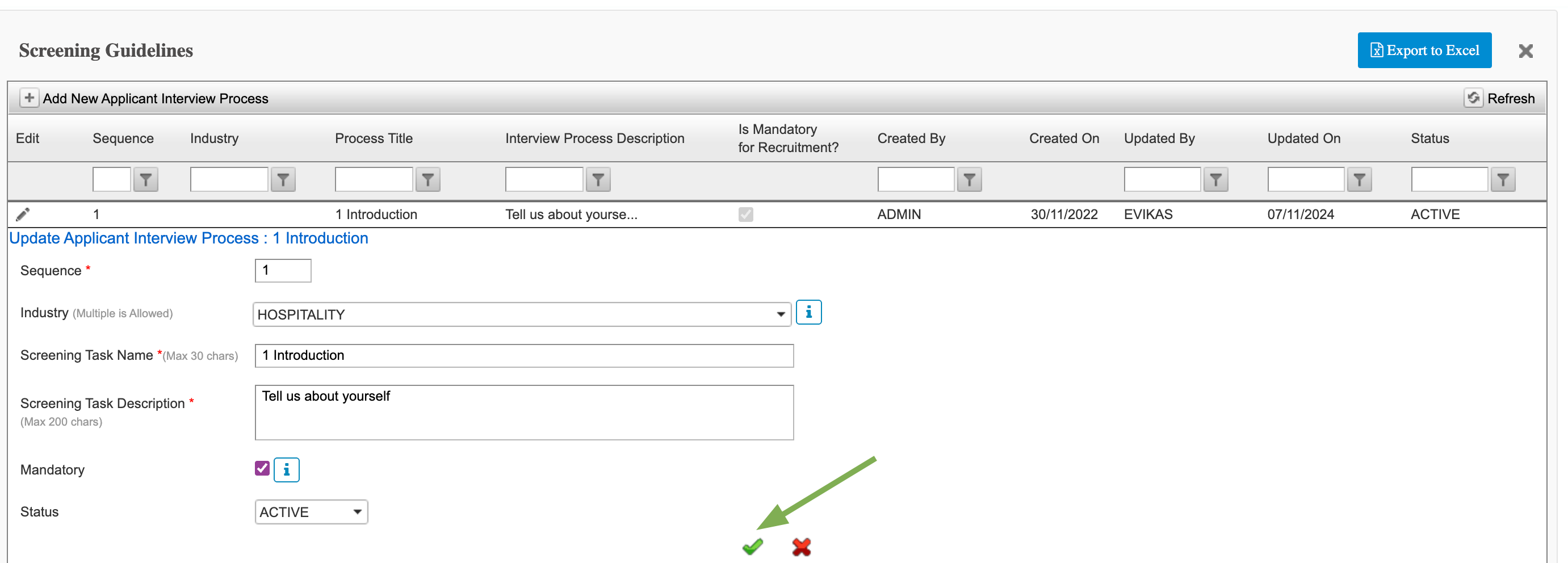Click the Created By filter text box
The image size is (1568, 563).
[916, 179]
